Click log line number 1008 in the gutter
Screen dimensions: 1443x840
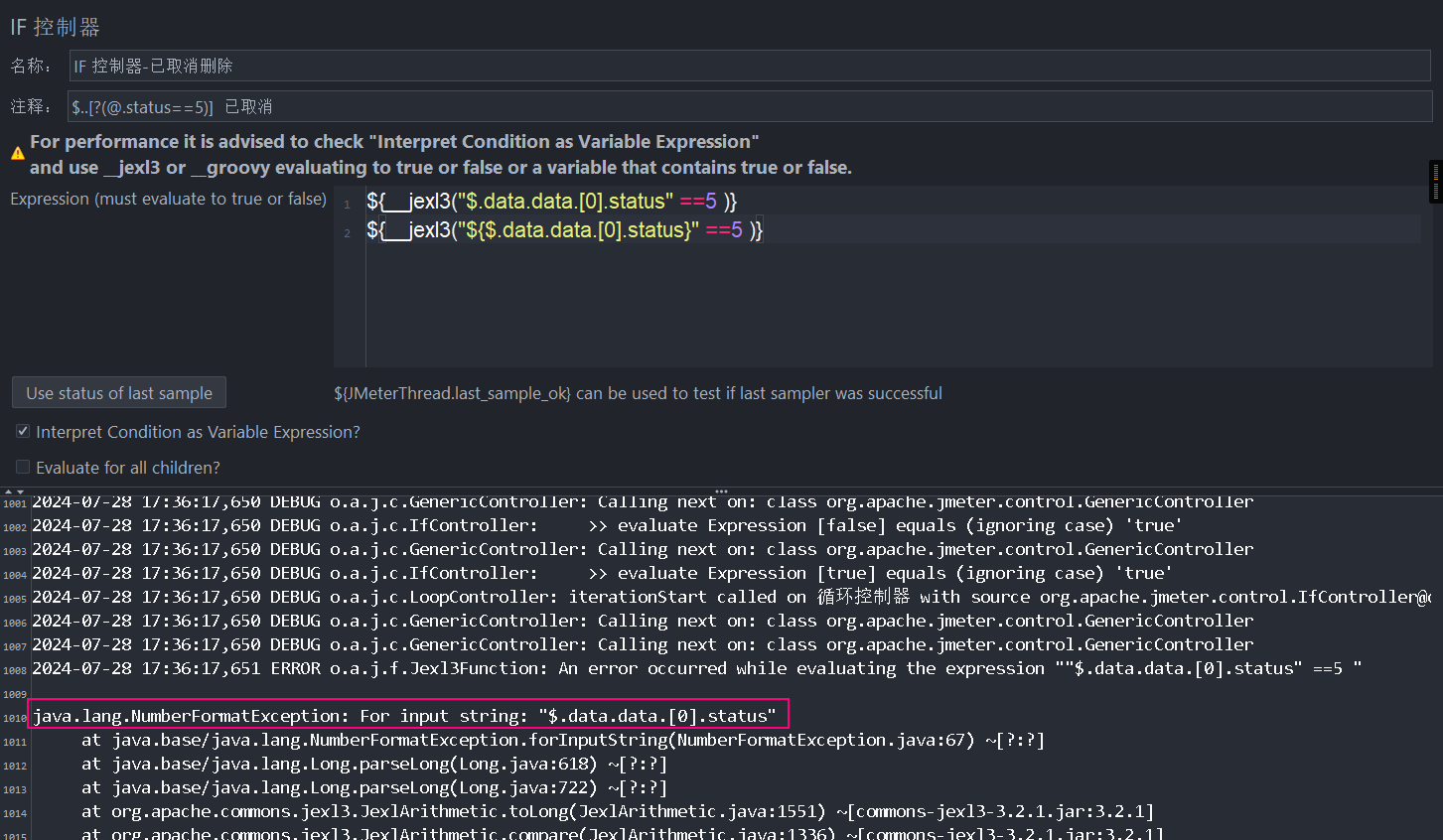coord(15,670)
